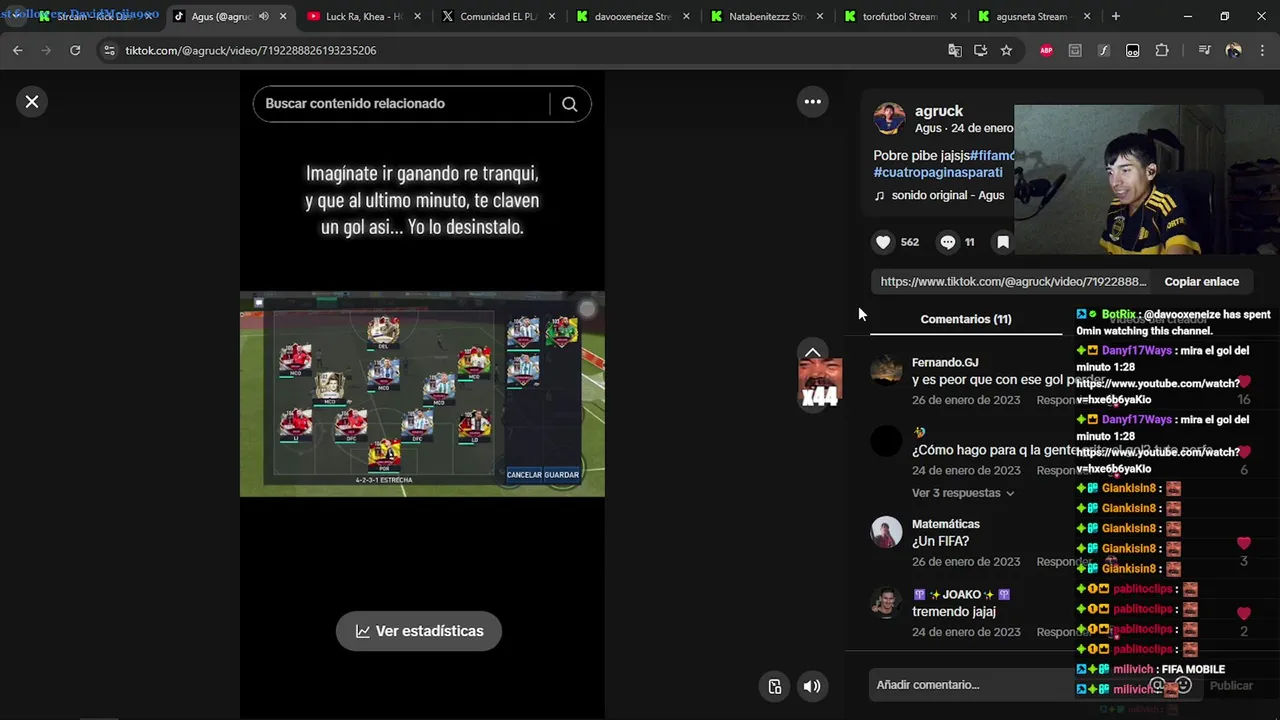This screenshot has width=1280, height=720.
Task: Click the 'Publicar' comment button
Action: click(1231, 686)
